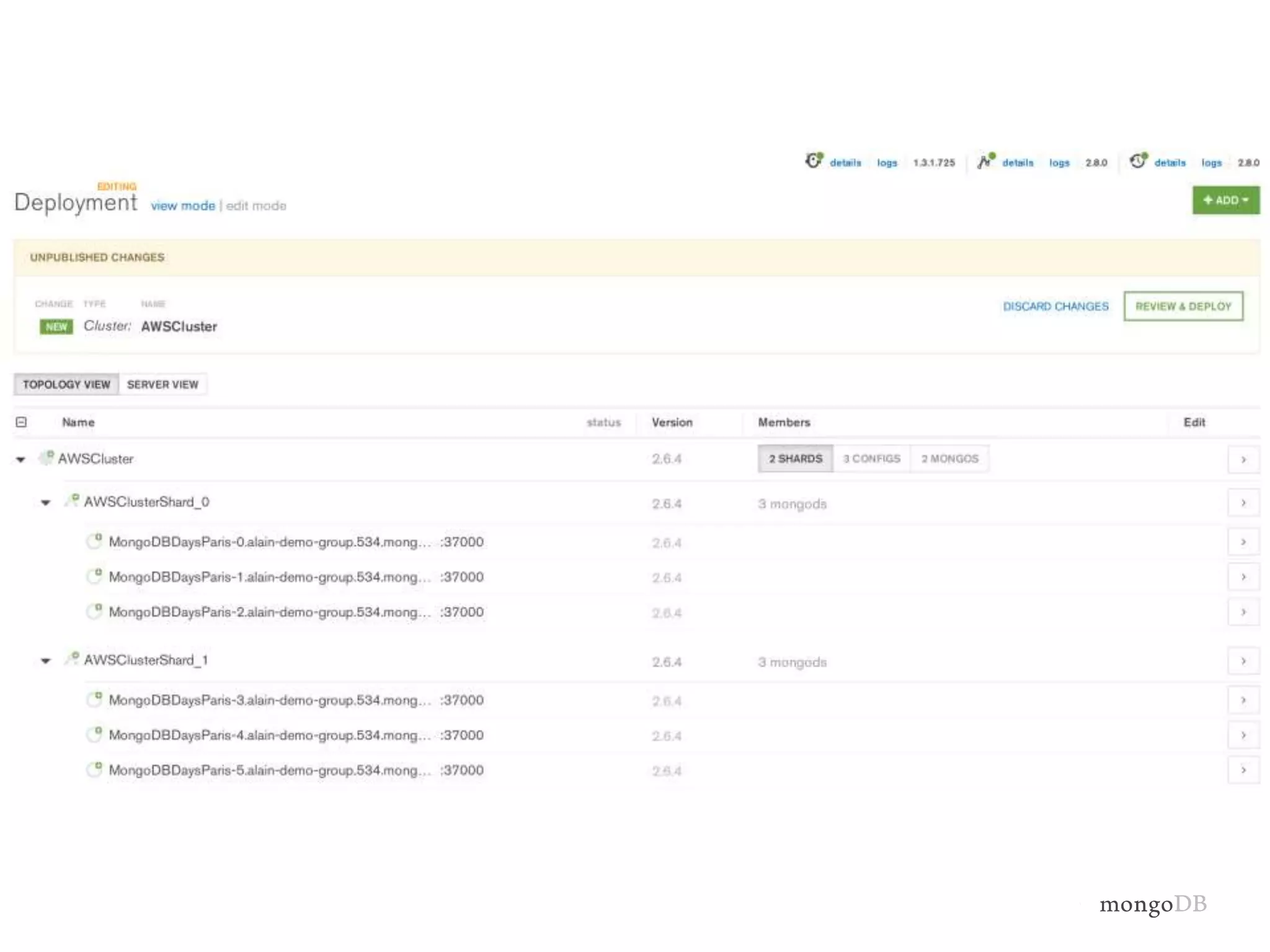Open logs link for backup agent
Image resolution: width=1270 pixels, height=952 pixels.
click(x=1211, y=162)
